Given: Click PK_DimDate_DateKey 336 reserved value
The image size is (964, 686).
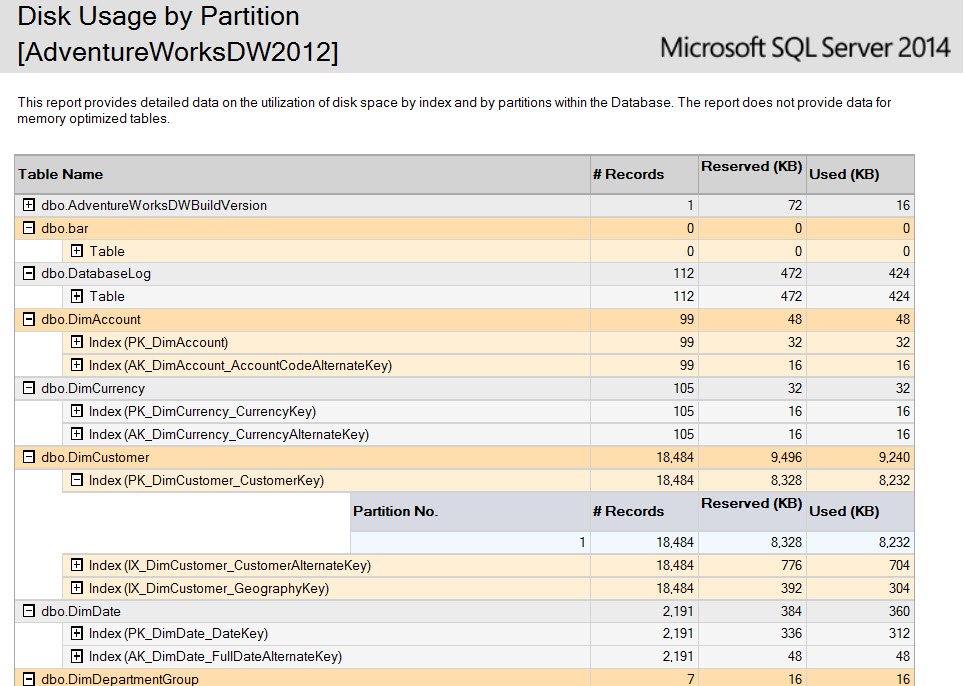Looking at the screenshot, I should [791, 634].
